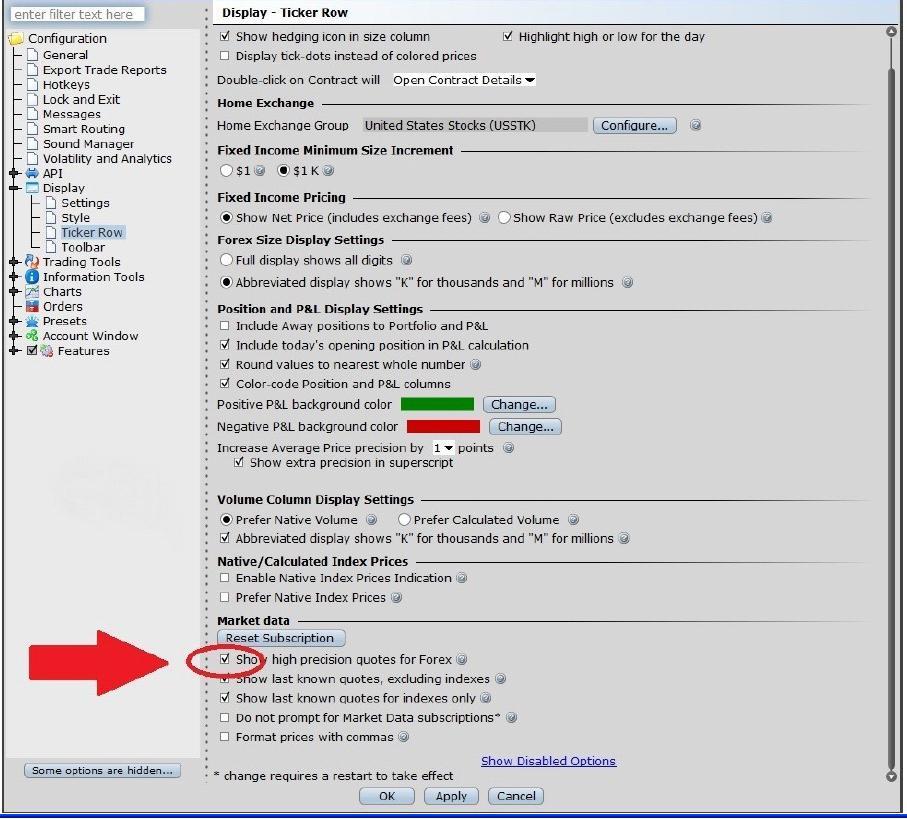Click Change... for Positive P&L background color

click(x=519, y=404)
